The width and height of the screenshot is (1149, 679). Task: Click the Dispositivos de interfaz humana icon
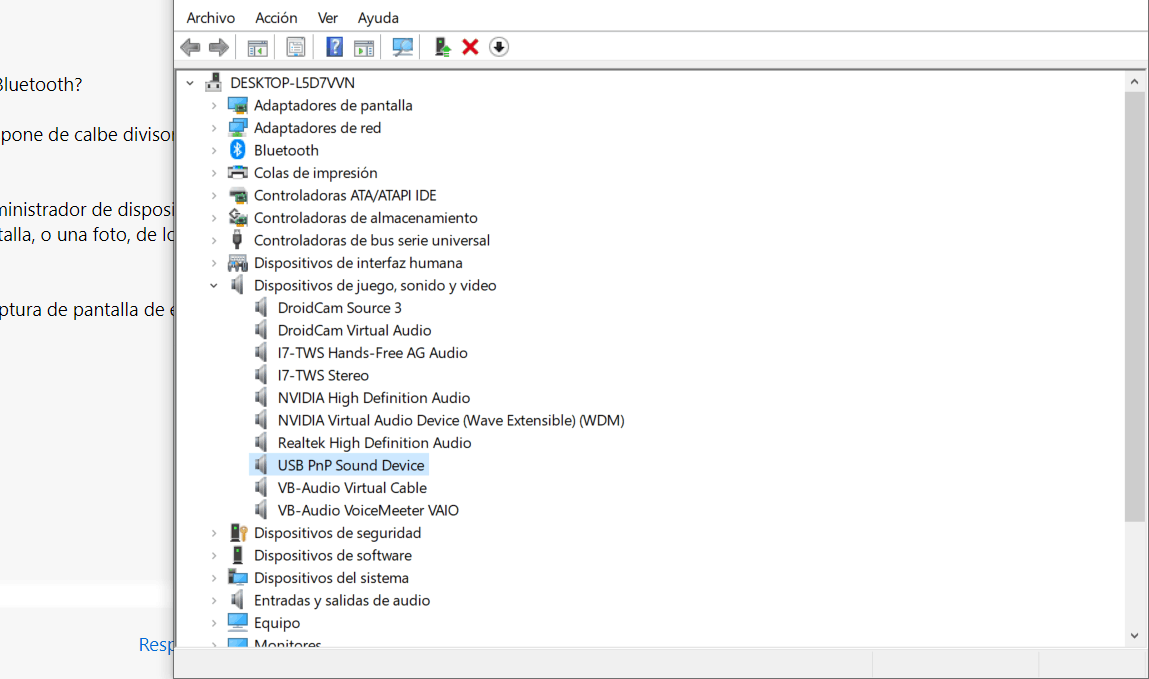237,263
